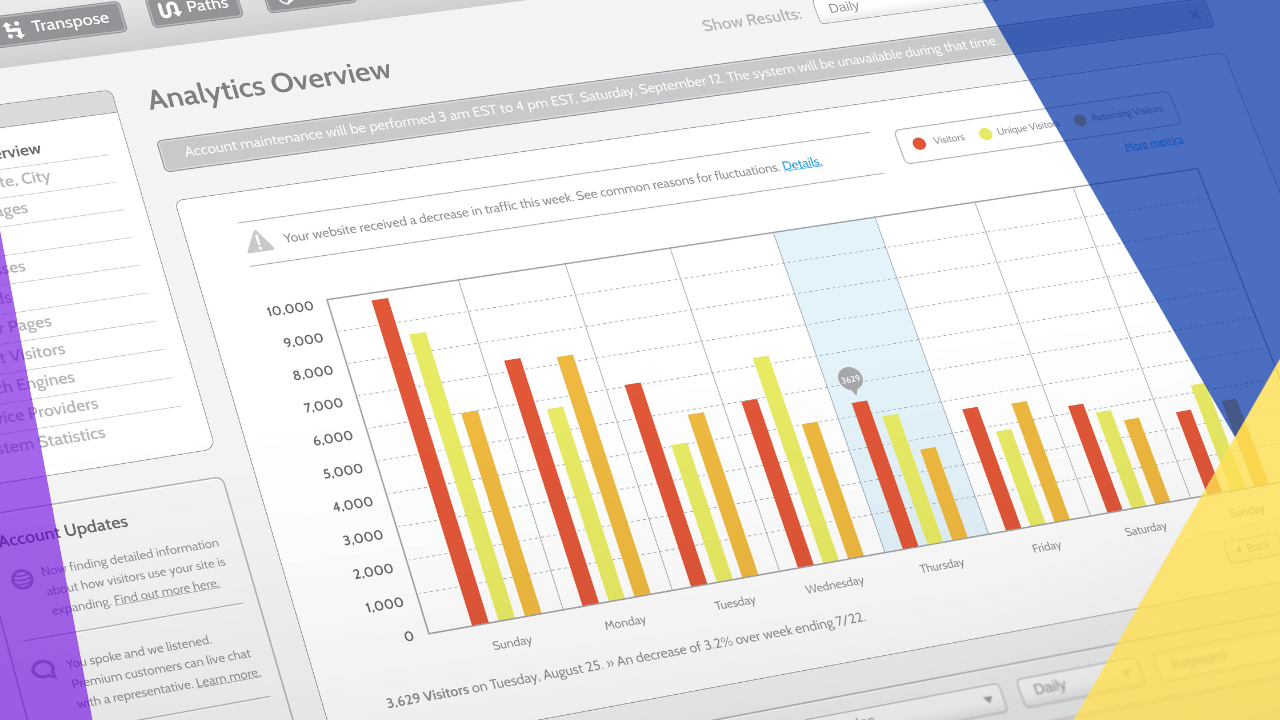The height and width of the screenshot is (720, 1280).
Task: Click the Wednesday axis label
Action: pyautogui.click(x=834, y=585)
